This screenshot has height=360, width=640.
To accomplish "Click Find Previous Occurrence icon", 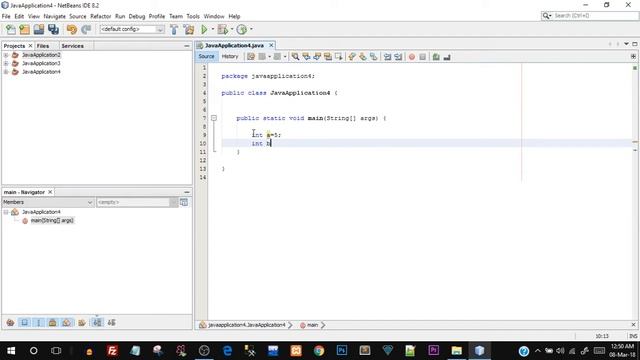I will pyautogui.click(x=306, y=57).
